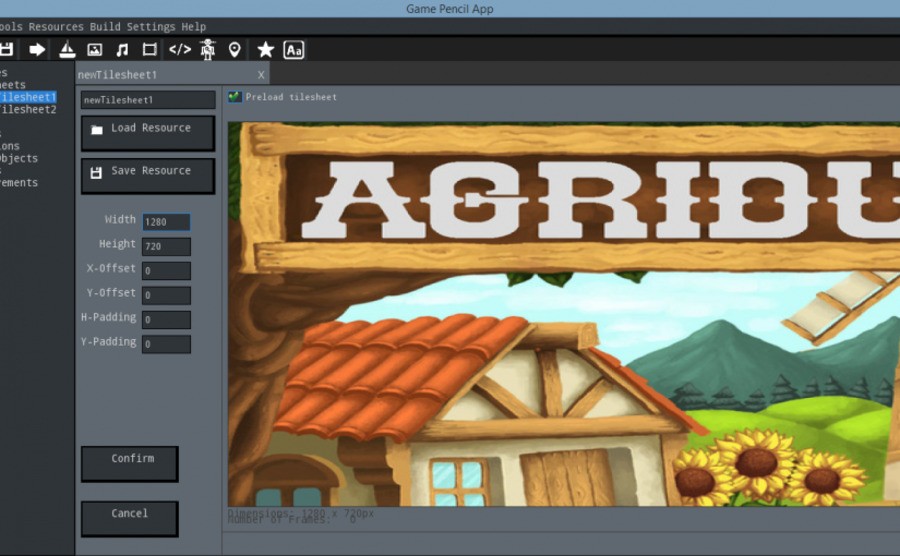Click the Load Resource button
900x556 pixels.
pos(148,133)
